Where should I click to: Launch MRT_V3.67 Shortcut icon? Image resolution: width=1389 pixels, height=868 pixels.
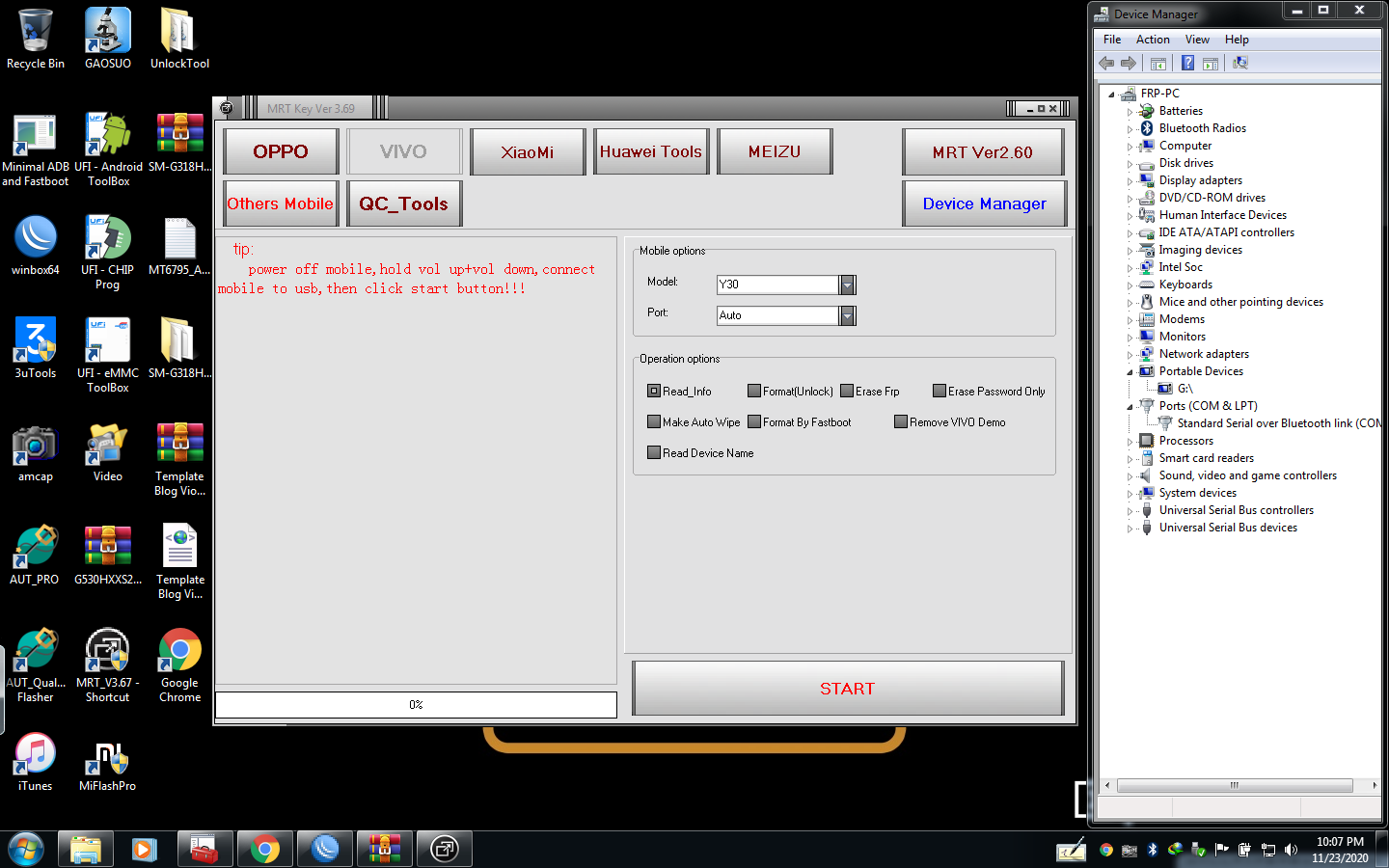pos(108,665)
